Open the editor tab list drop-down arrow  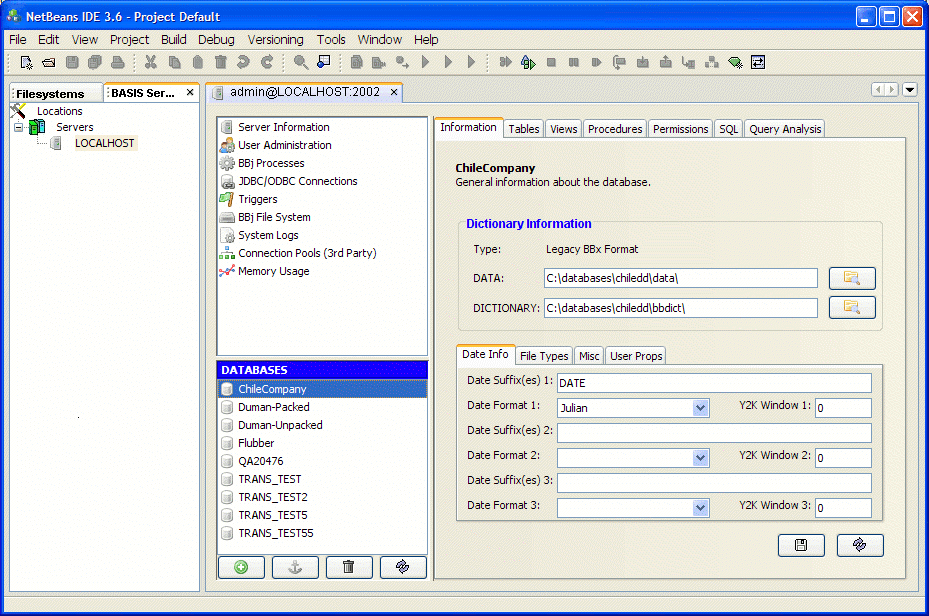click(x=910, y=89)
